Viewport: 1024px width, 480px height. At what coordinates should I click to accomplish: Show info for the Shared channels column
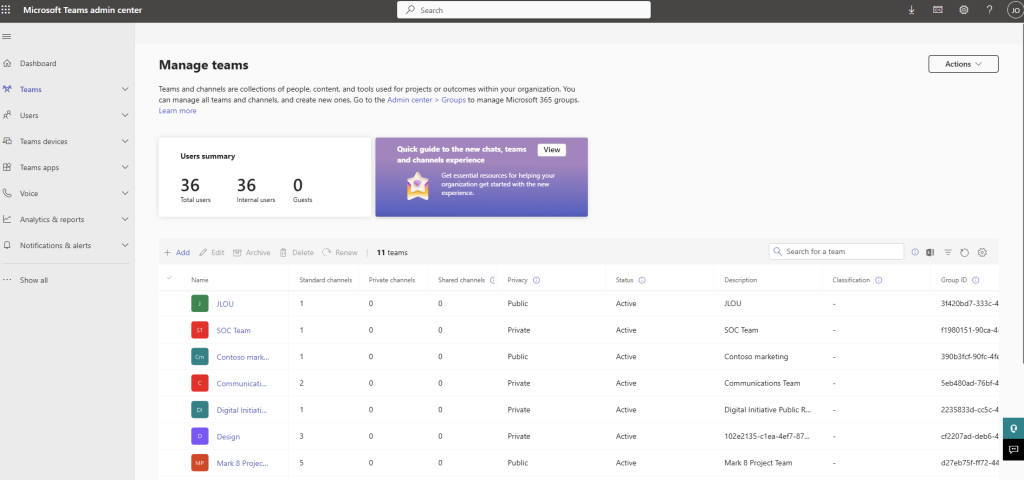pyautogui.click(x=492, y=280)
